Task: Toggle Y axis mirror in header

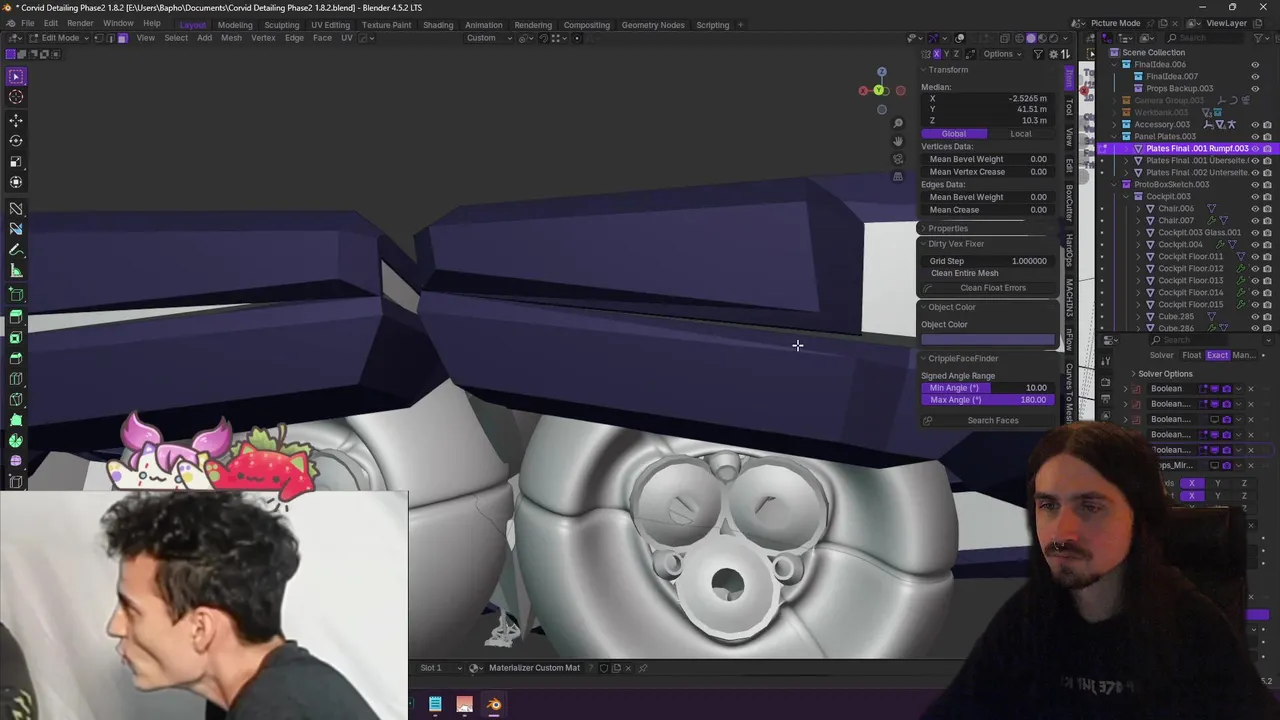Action: click(x=946, y=54)
